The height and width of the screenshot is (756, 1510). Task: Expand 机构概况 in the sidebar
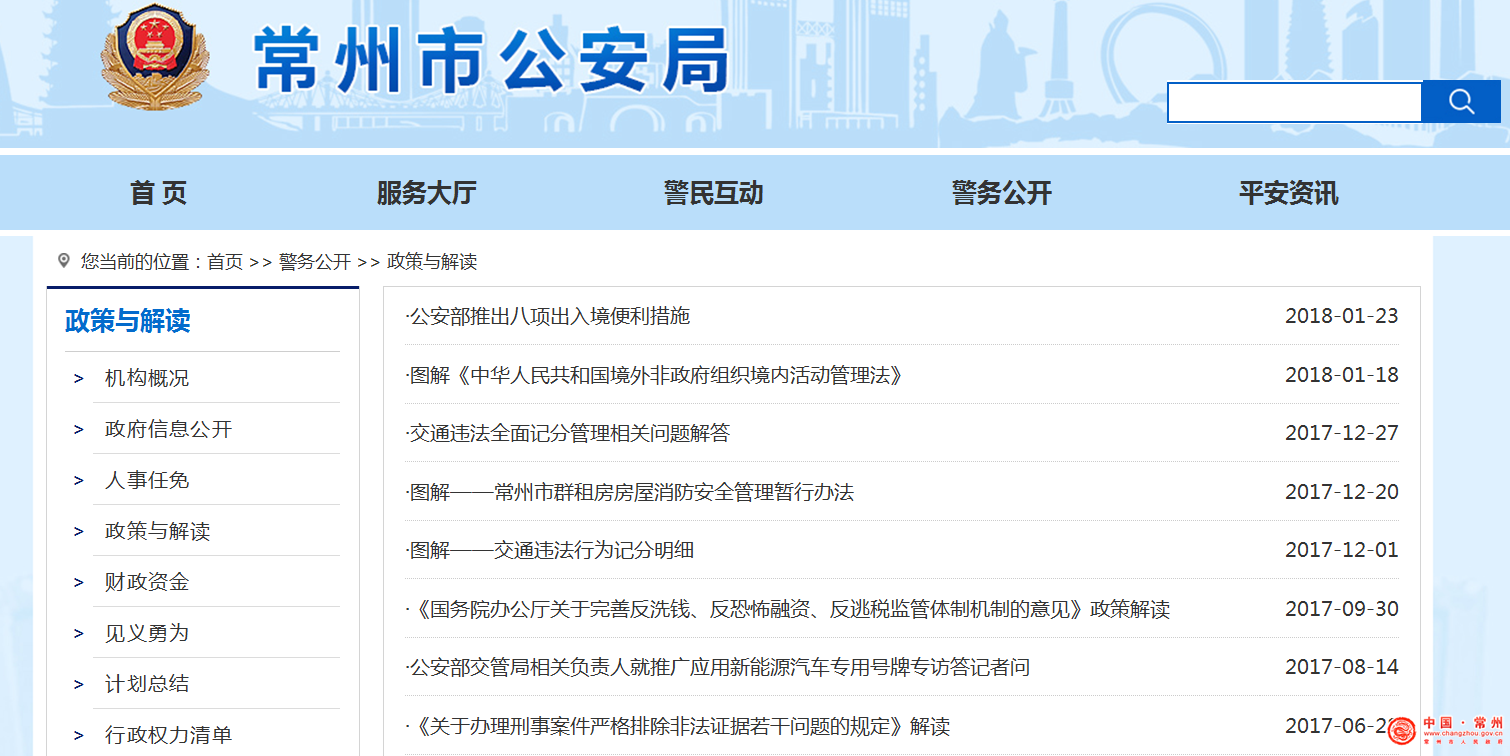point(147,378)
